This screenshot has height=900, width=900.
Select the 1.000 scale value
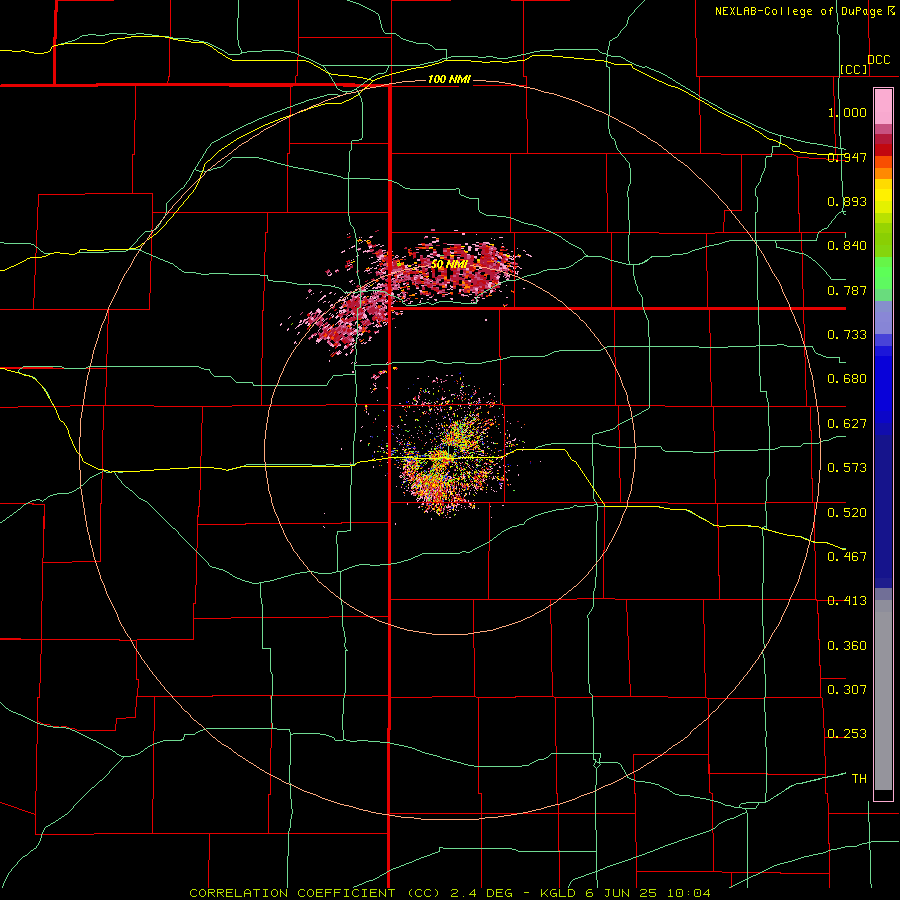pos(847,112)
